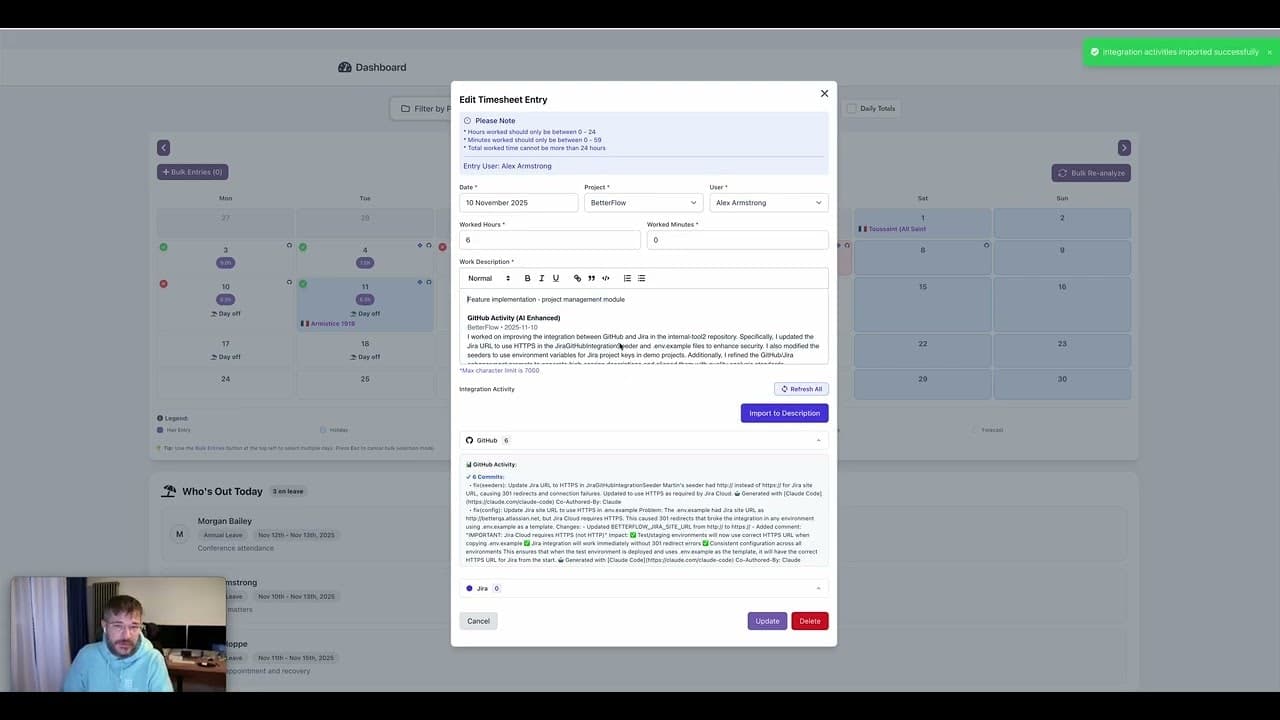The height and width of the screenshot is (720, 1280).
Task: Apply underline formatting
Action: click(555, 278)
